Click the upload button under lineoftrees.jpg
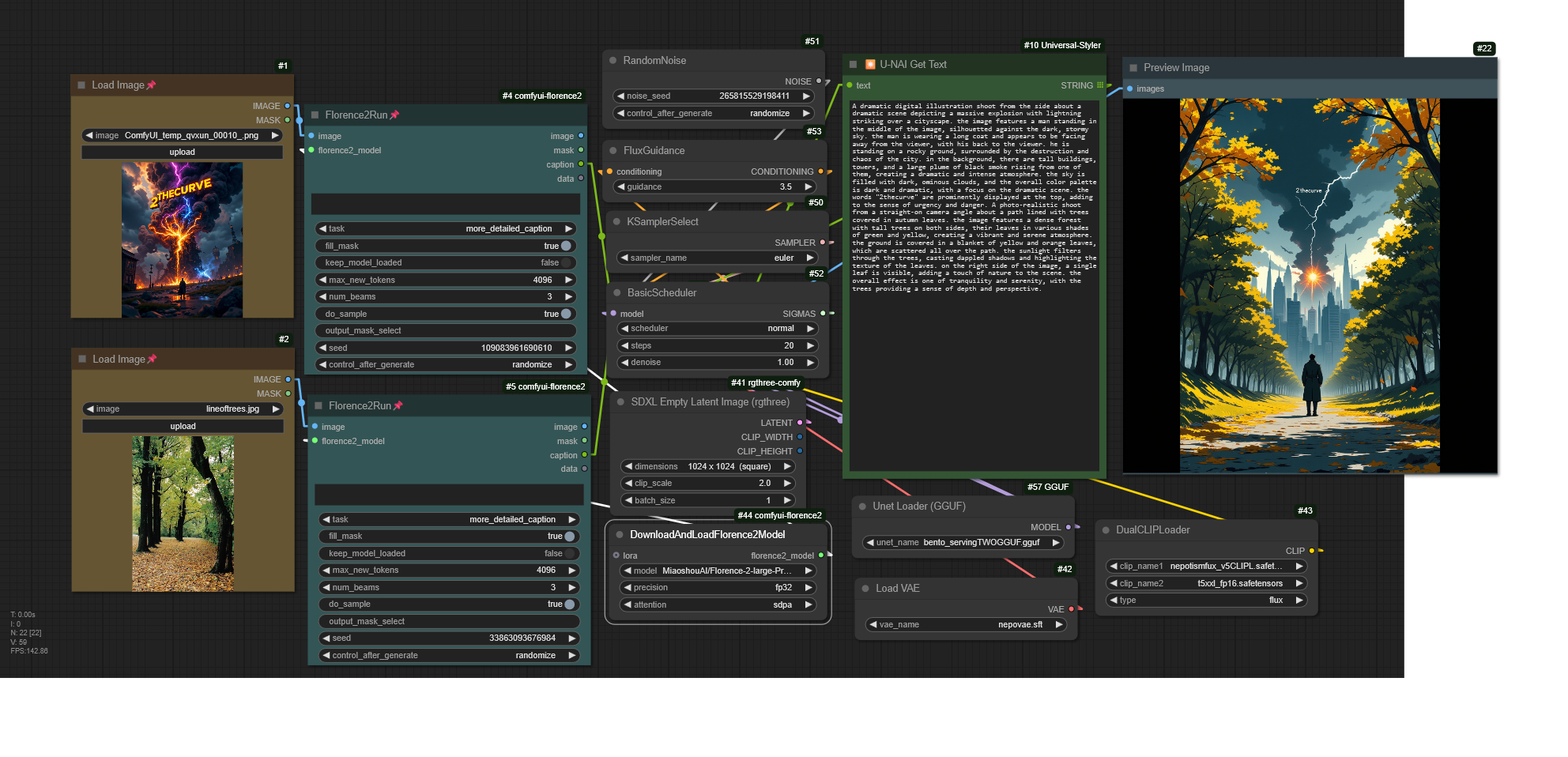Image resolution: width=1568 pixels, height=757 pixels. [183, 426]
